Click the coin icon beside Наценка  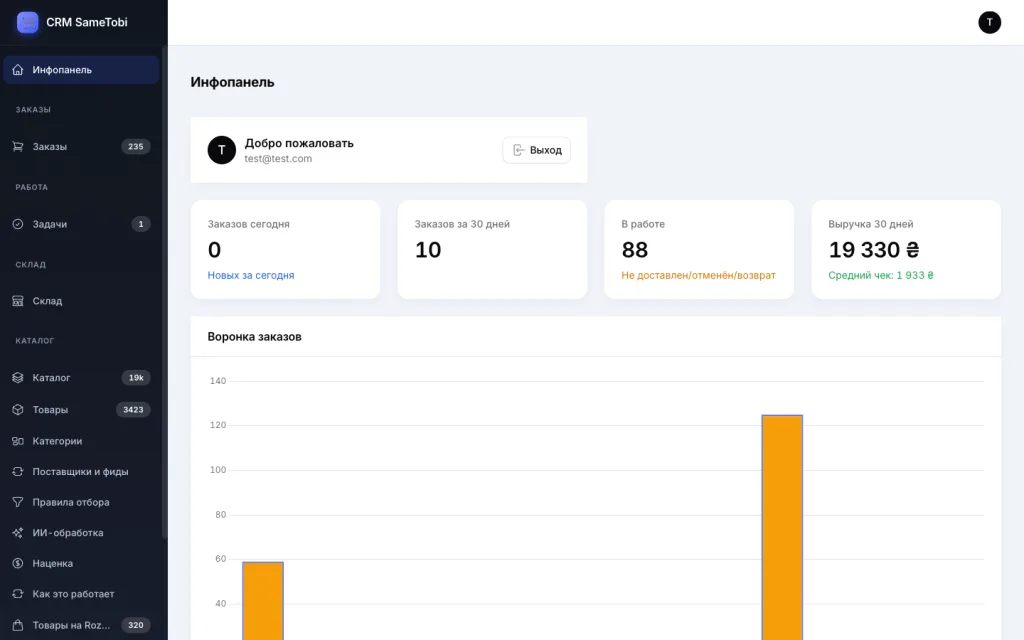click(x=18, y=563)
